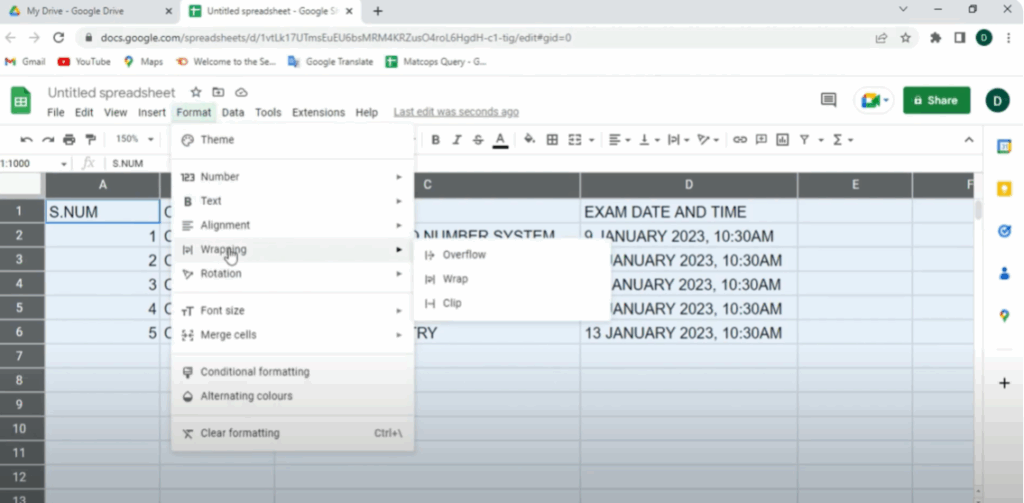Viewport: 1024px width, 503px height.
Task: Click the print icon in toolbar
Action: [x=69, y=140]
